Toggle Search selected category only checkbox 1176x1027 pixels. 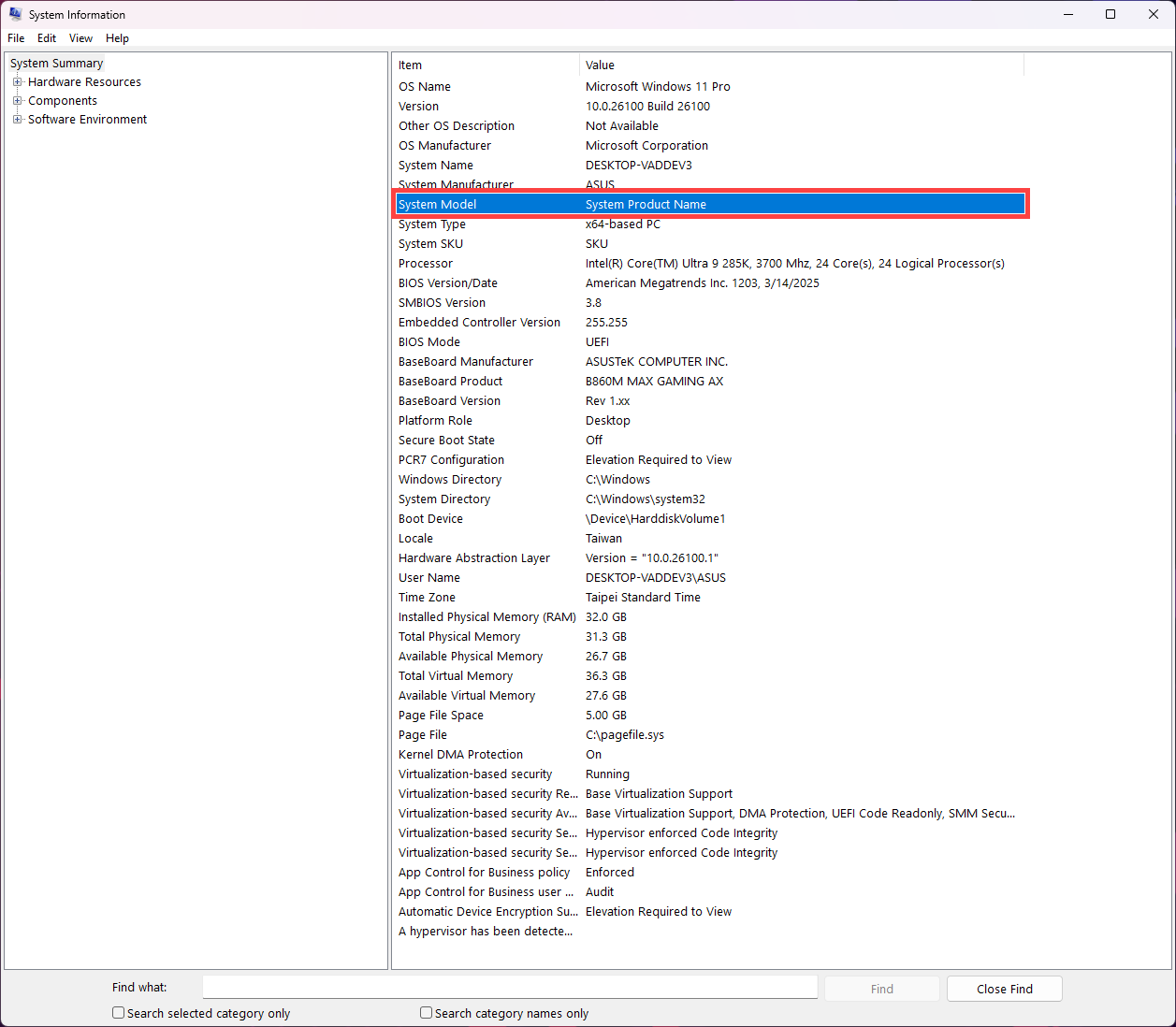[x=118, y=1013]
